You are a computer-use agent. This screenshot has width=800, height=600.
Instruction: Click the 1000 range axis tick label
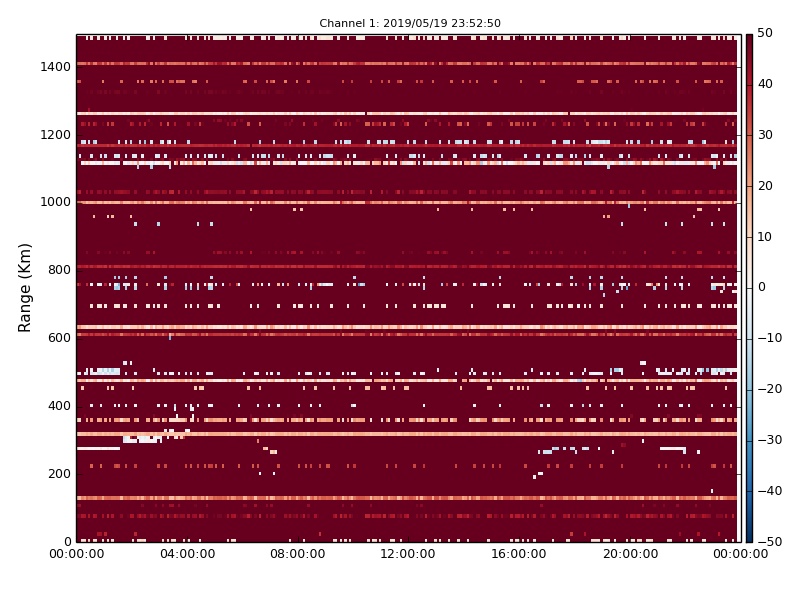(x=56, y=202)
